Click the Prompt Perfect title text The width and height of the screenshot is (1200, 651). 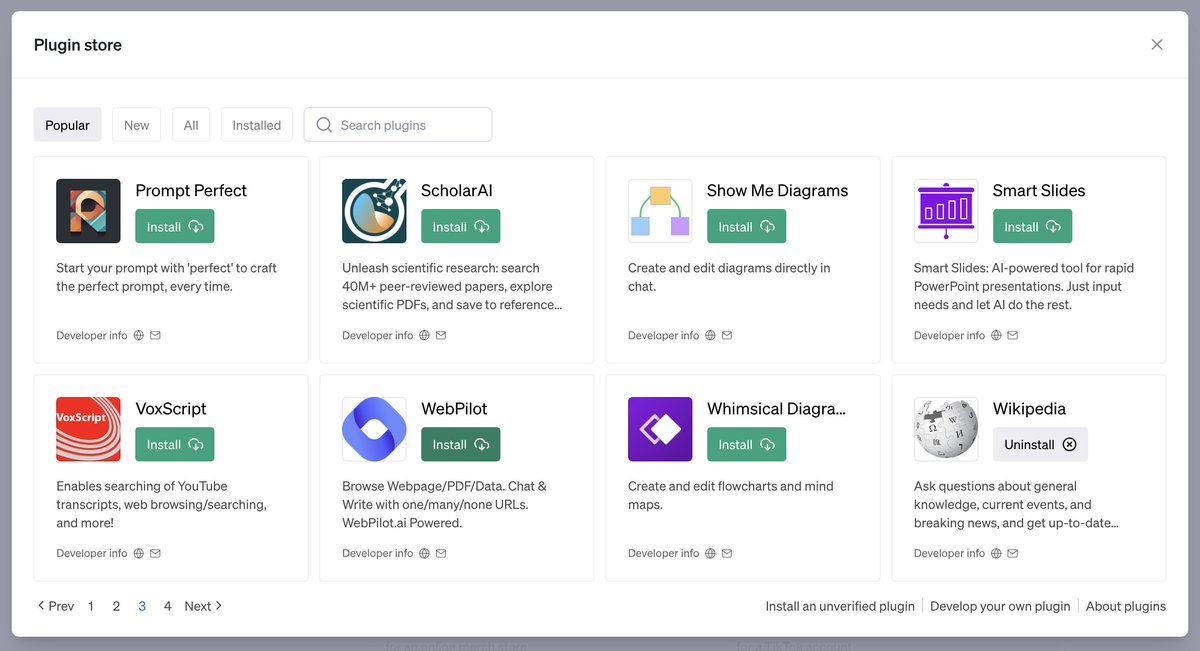(x=191, y=191)
